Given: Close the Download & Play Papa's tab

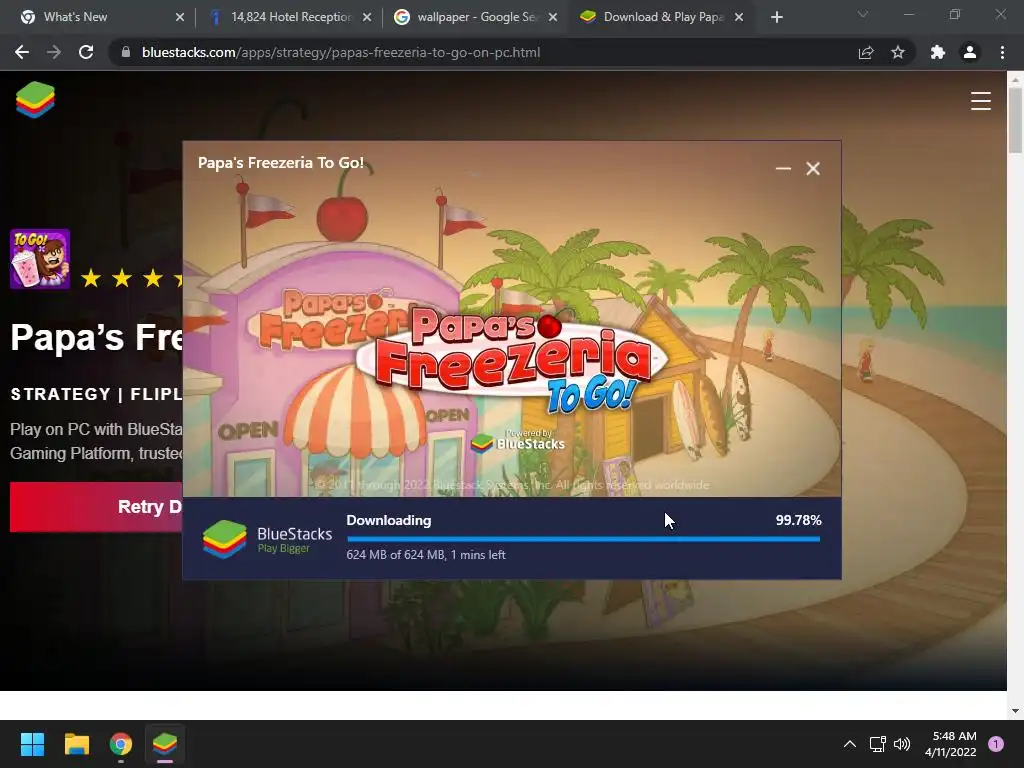Looking at the screenshot, I should [x=739, y=17].
